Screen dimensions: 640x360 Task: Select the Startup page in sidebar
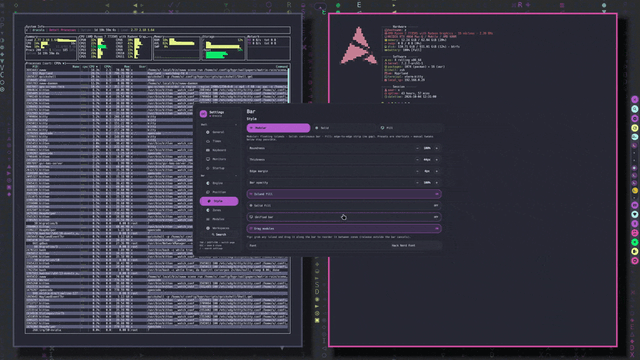pos(219,168)
